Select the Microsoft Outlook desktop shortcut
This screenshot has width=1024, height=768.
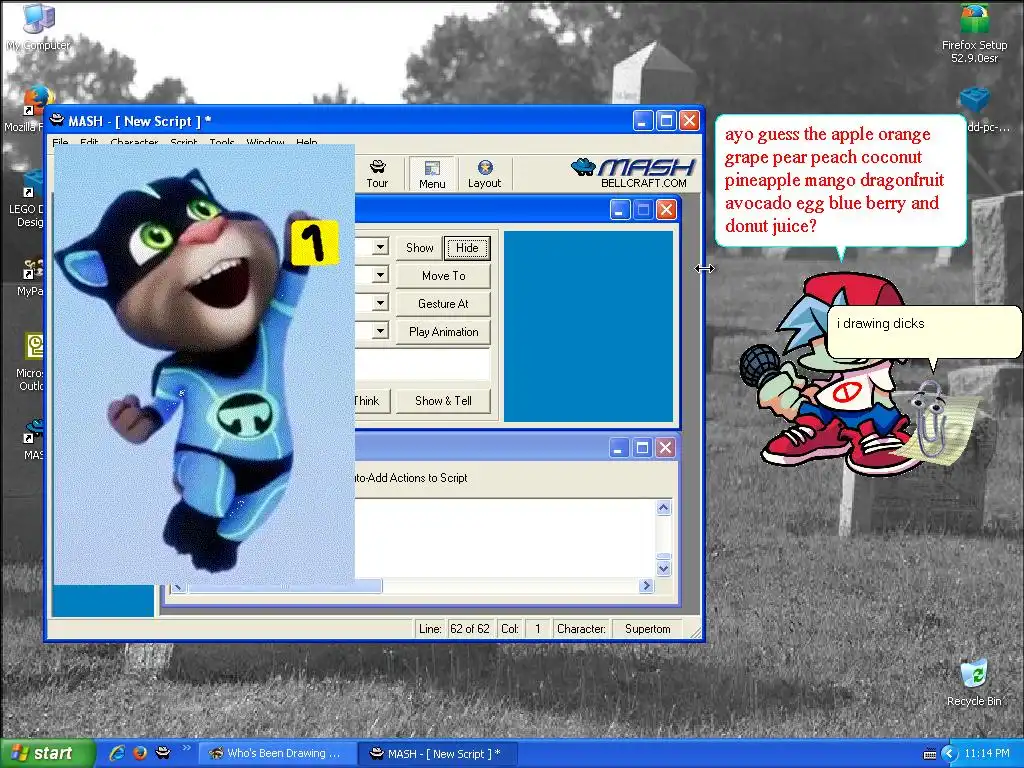coord(29,362)
